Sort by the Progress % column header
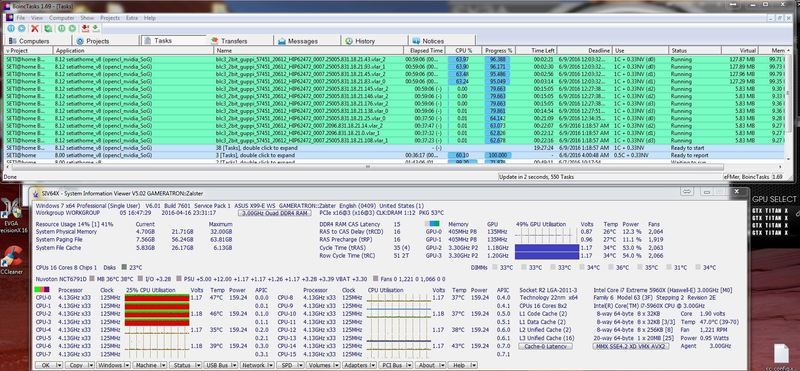This screenshot has height=371, width=800. click(x=499, y=51)
